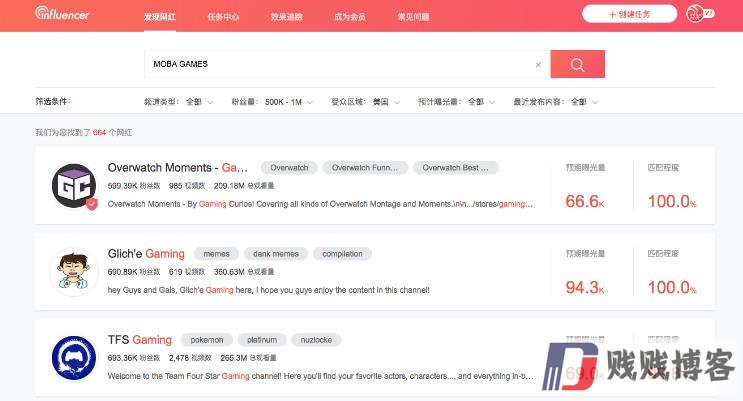Click the 350.63M total views text
743x401 pixels.
point(244,272)
